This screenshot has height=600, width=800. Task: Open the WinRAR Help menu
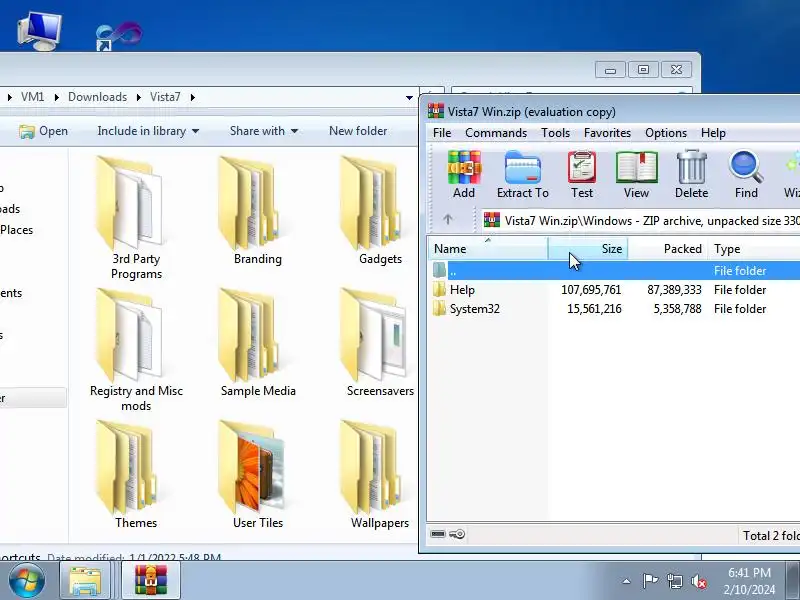(x=713, y=133)
